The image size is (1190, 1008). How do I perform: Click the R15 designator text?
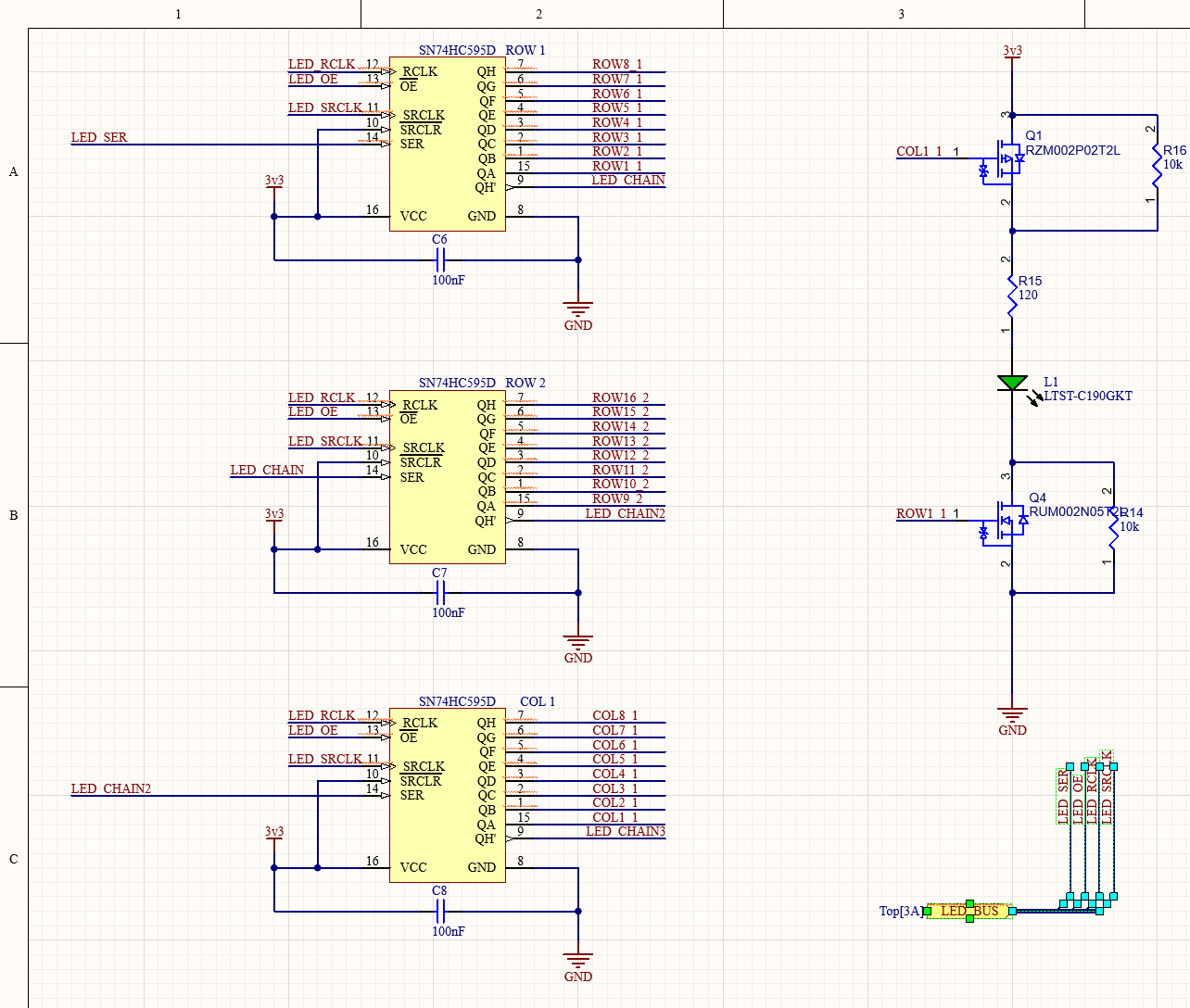[1030, 281]
